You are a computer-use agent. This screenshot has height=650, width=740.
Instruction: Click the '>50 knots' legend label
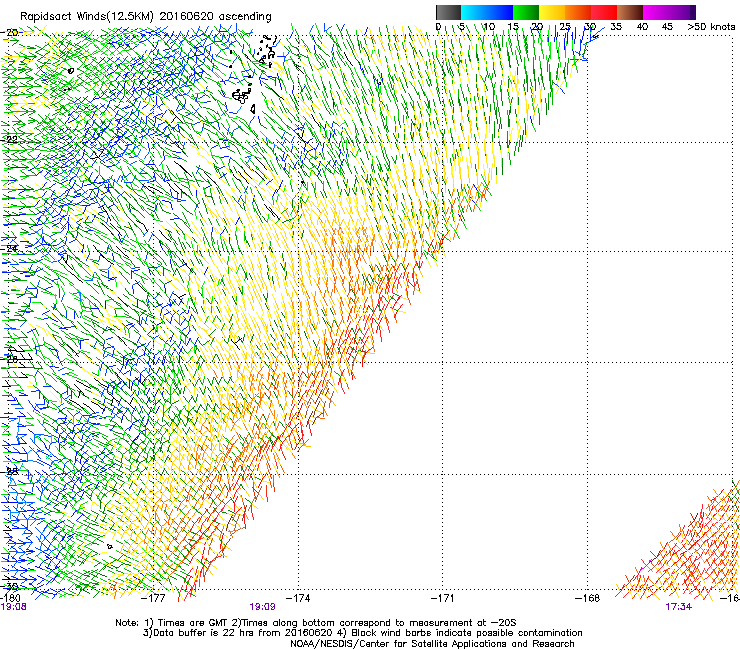(x=711, y=27)
